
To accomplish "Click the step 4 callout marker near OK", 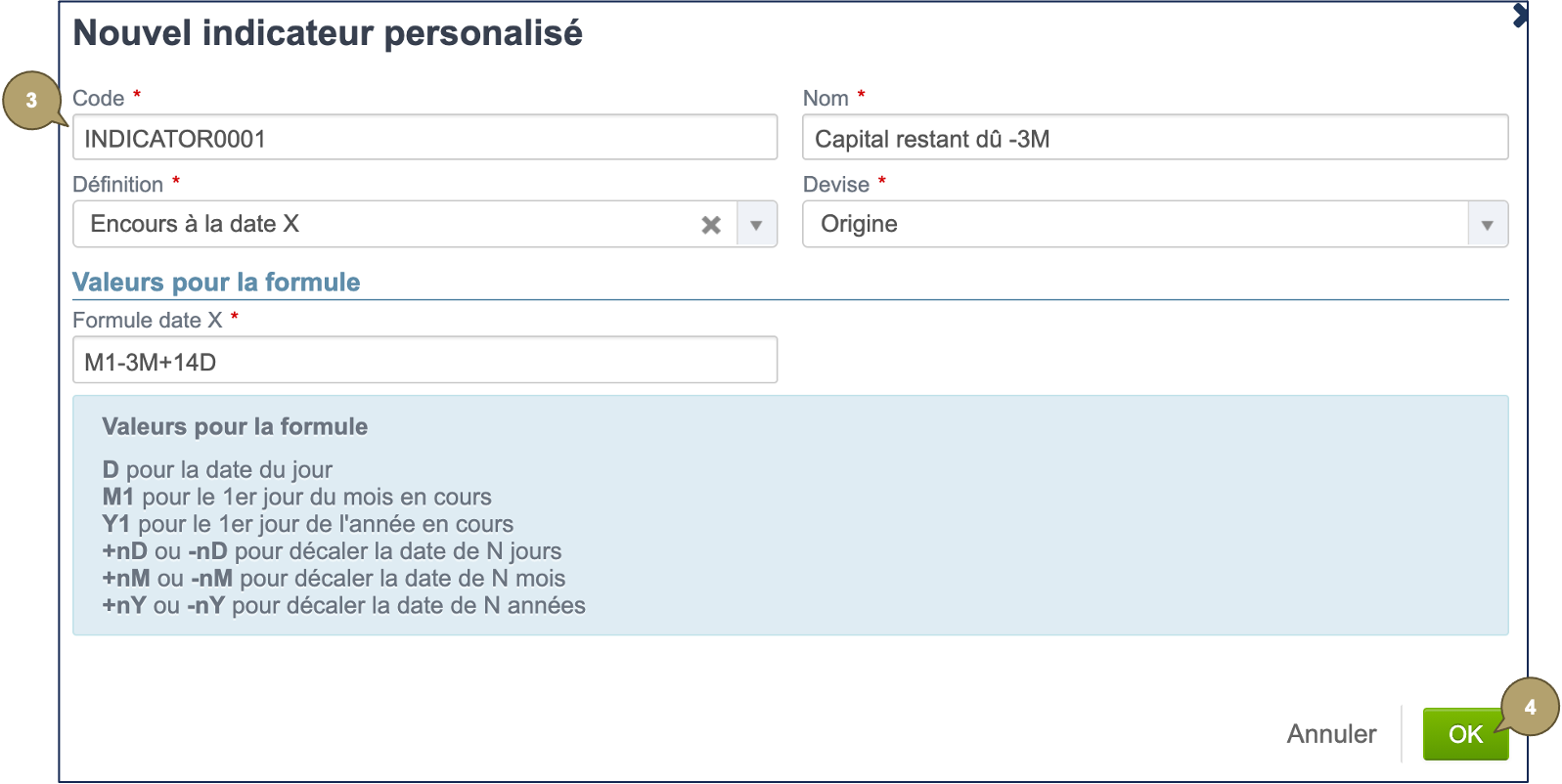I will (1530, 707).
